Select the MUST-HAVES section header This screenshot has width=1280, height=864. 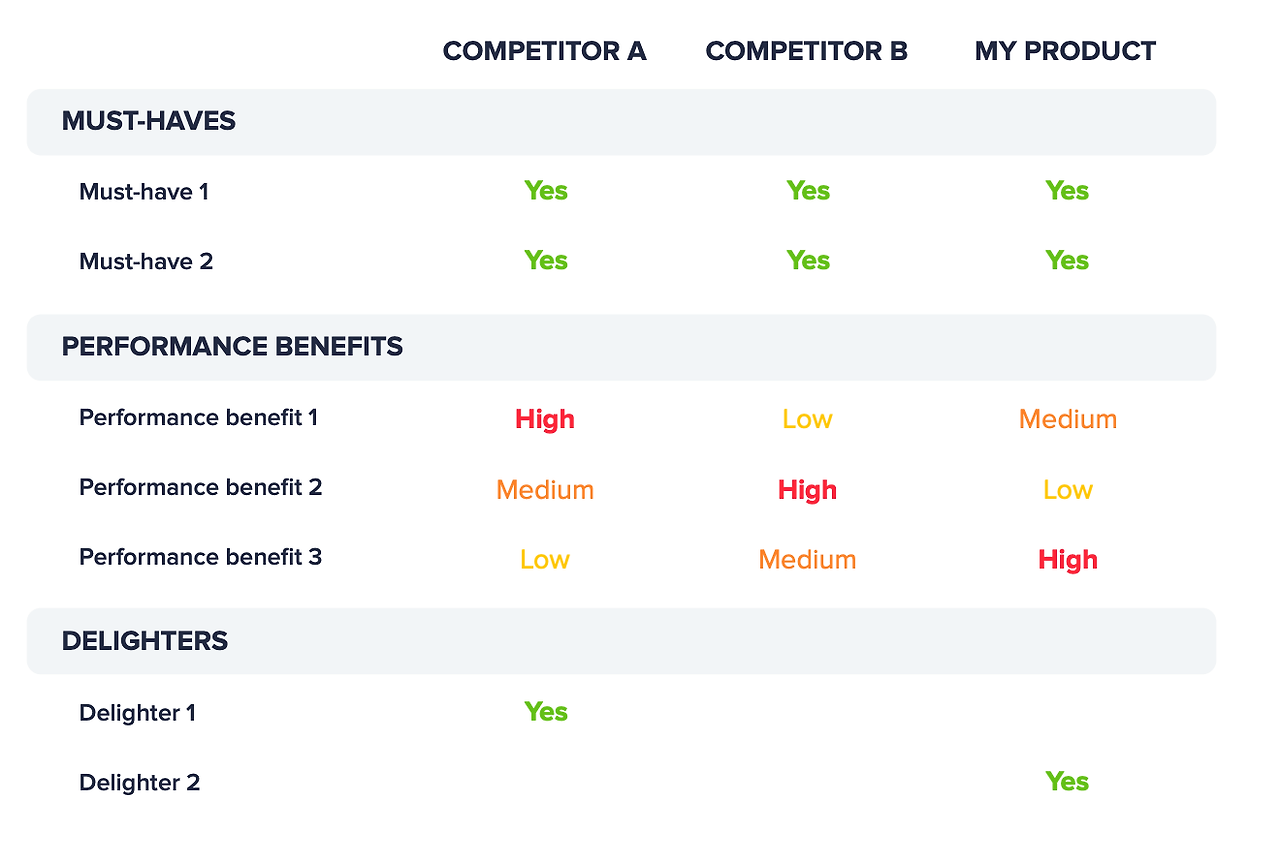tap(621, 122)
